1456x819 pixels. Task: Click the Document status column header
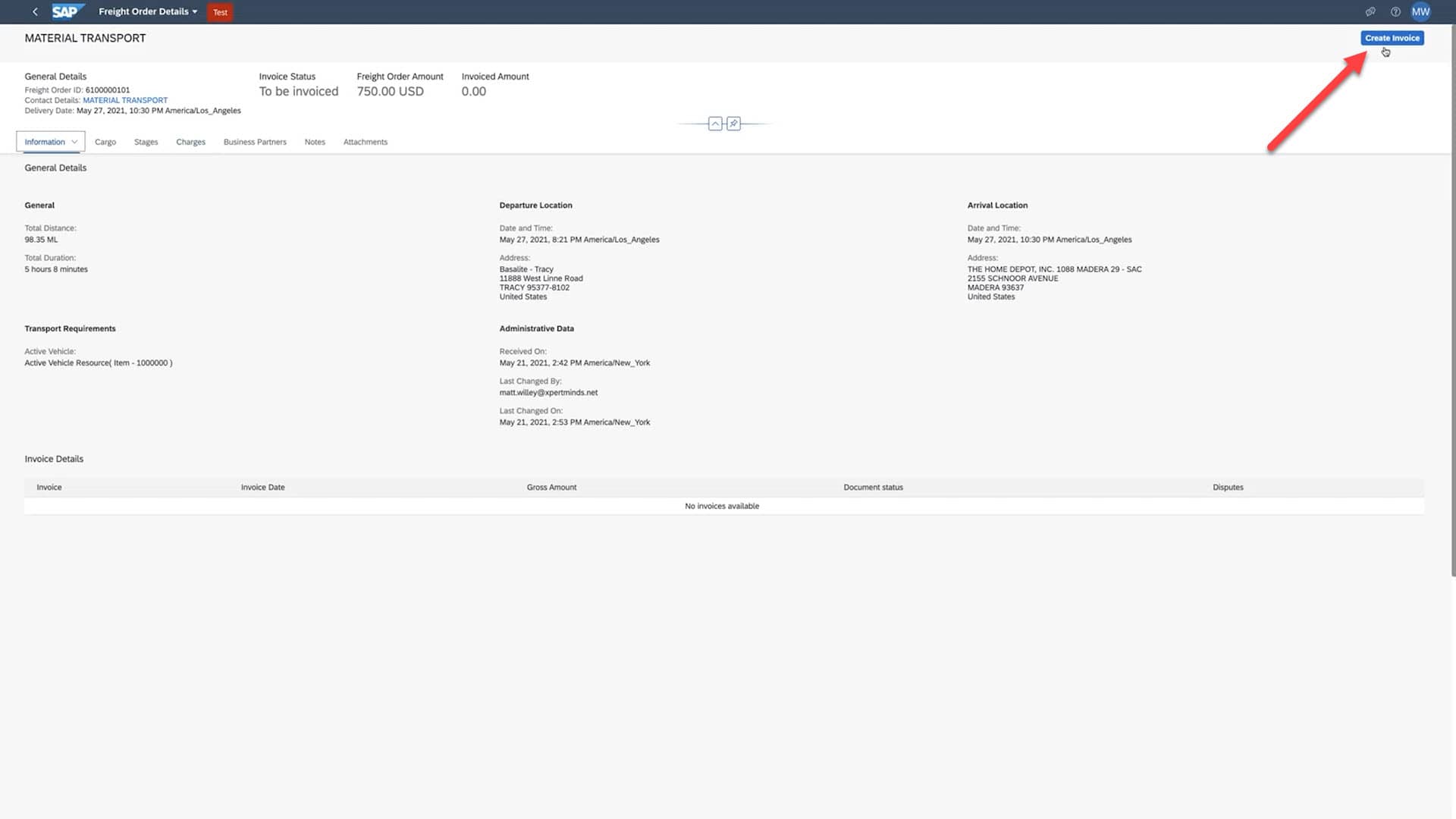click(x=873, y=488)
